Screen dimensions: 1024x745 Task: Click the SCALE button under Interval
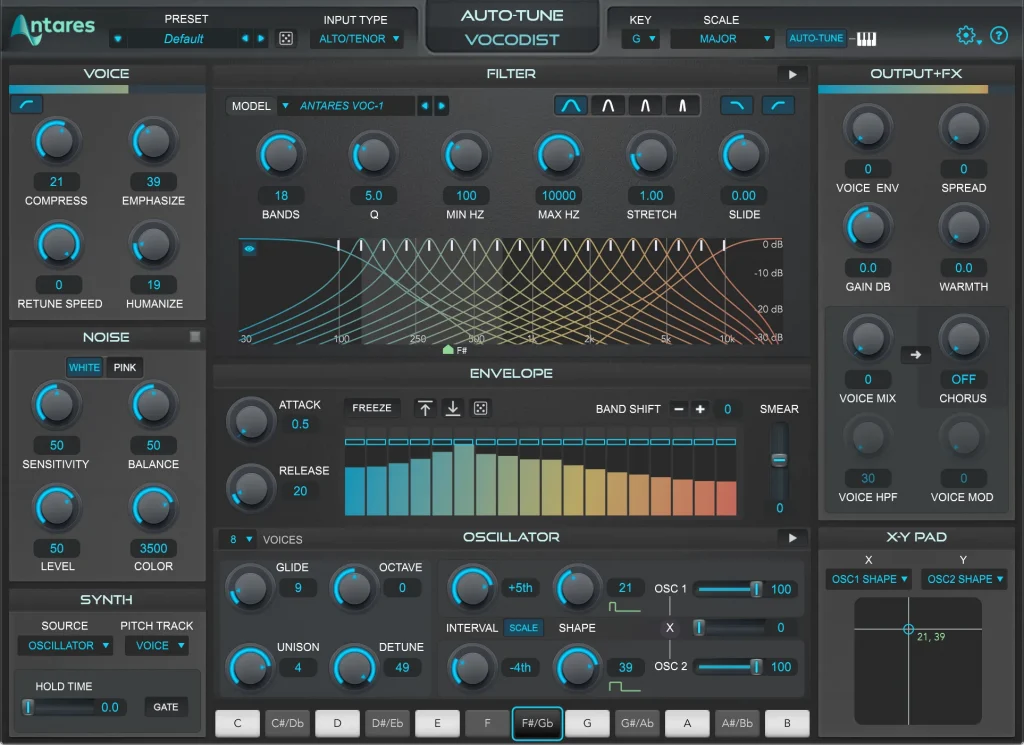[x=524, y=628]
